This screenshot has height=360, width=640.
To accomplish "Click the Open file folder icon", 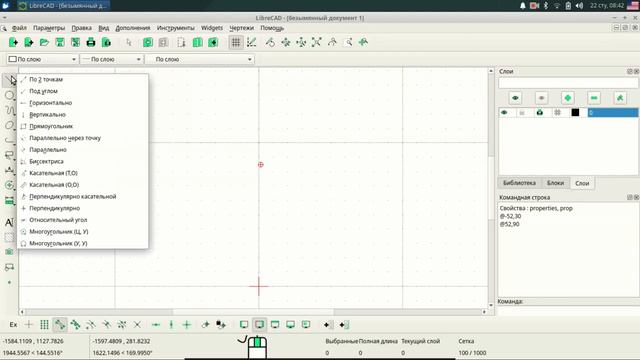I will click(x=44, y=42).
